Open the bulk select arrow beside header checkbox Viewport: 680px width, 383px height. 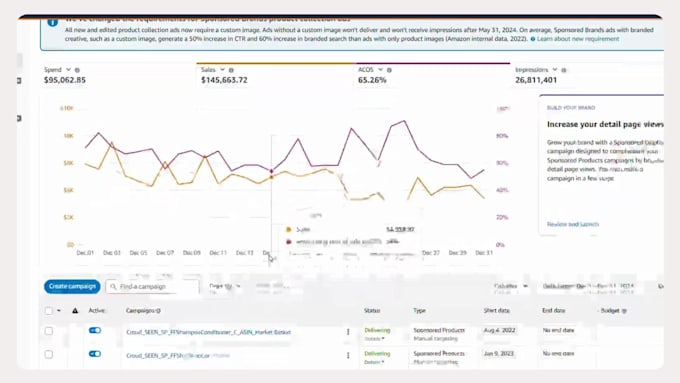click(59, 311)
